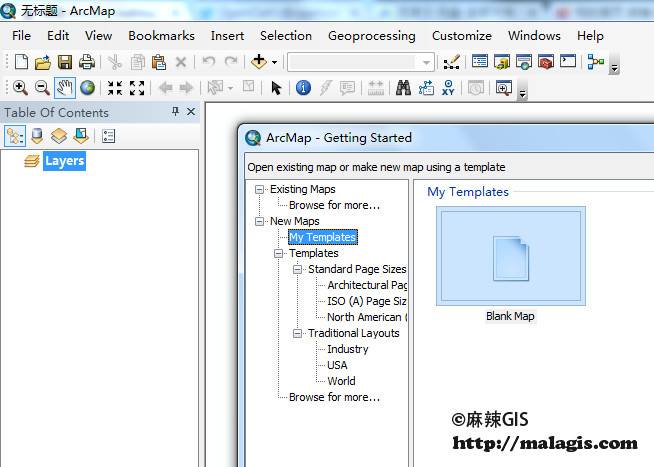
Task: Open the Time Slider window icon
Action: [475, 88]
